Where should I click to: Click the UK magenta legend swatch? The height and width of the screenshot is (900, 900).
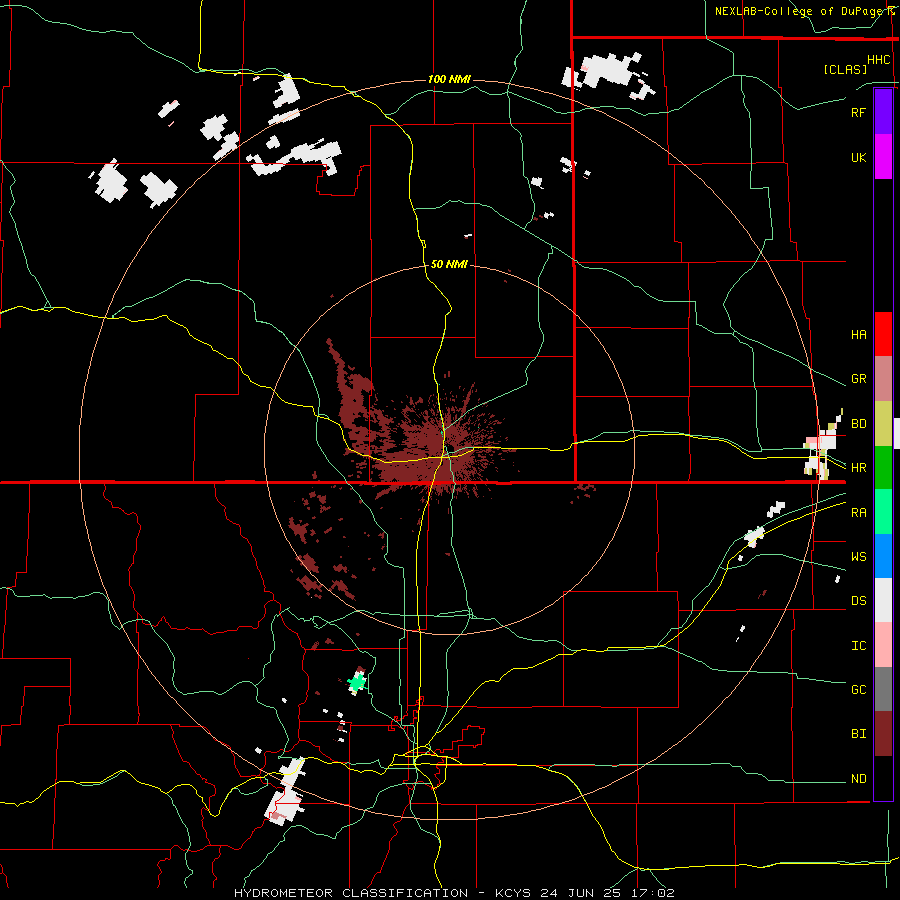883,157
